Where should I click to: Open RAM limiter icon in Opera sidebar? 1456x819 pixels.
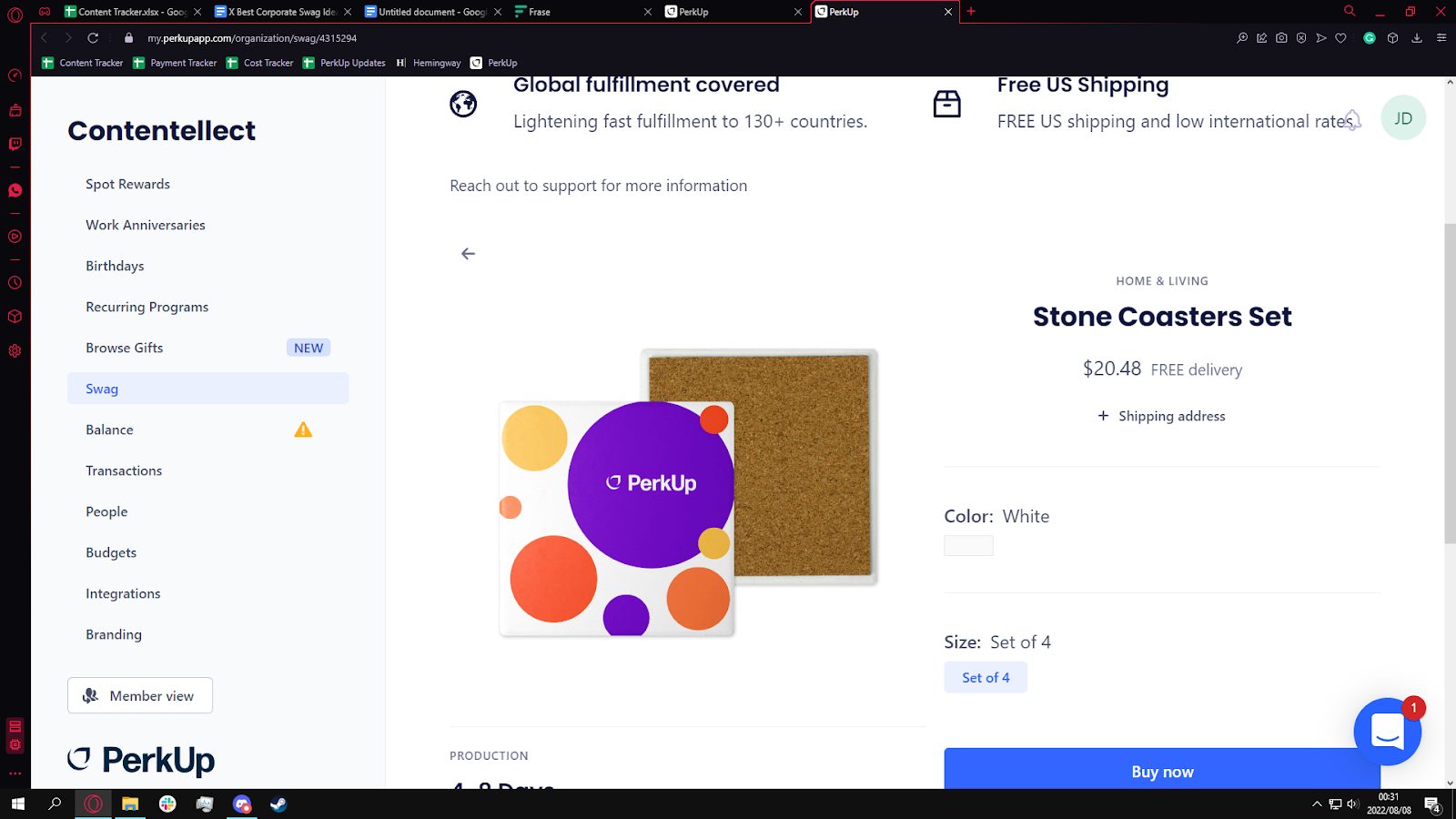pos(15,726)
